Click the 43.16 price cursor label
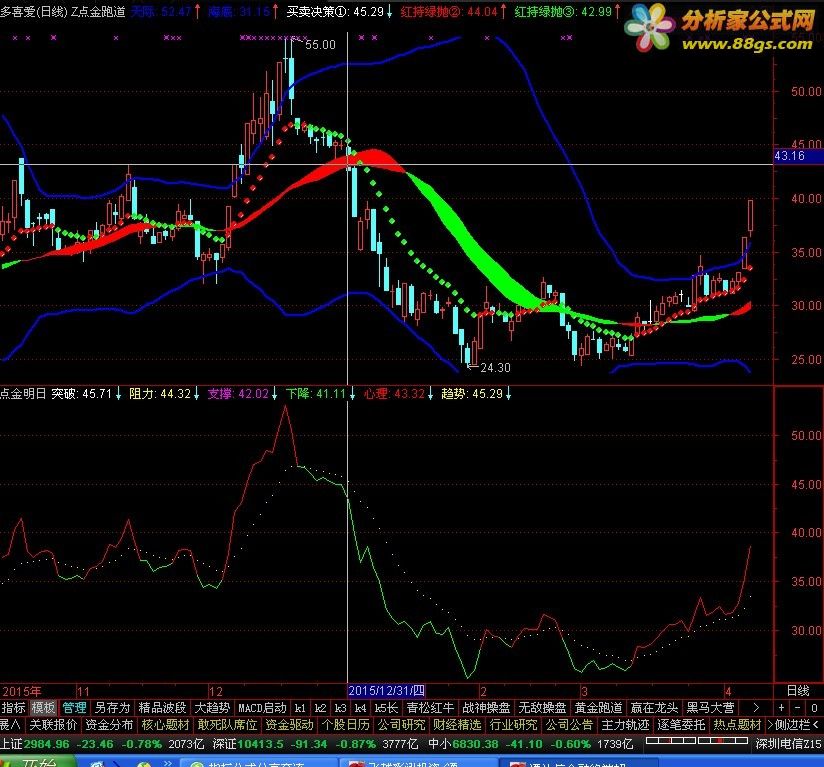The width and height of the screenshot is (824, 767). point(798,156)
